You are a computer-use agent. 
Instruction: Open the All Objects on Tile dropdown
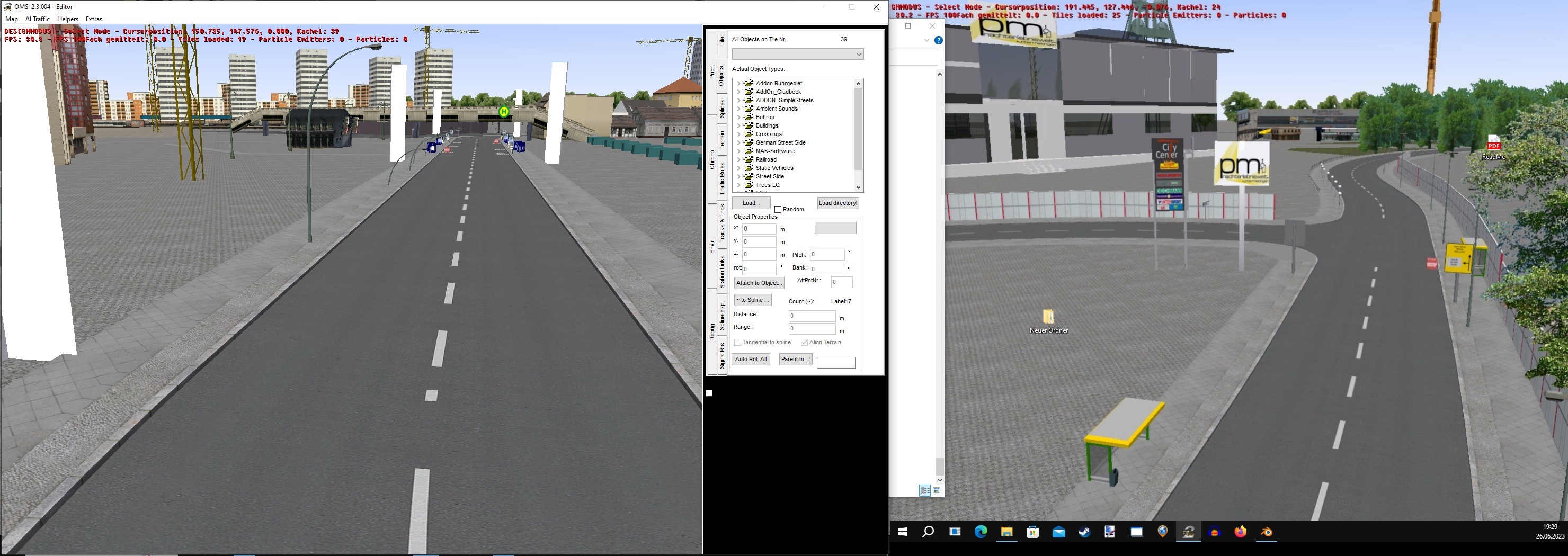pos(797,55)
